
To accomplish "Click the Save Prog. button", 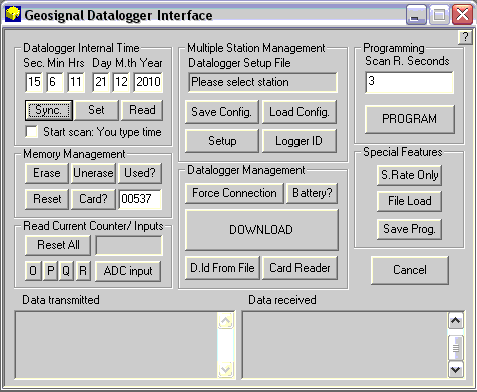I will (x=409, y=229).
